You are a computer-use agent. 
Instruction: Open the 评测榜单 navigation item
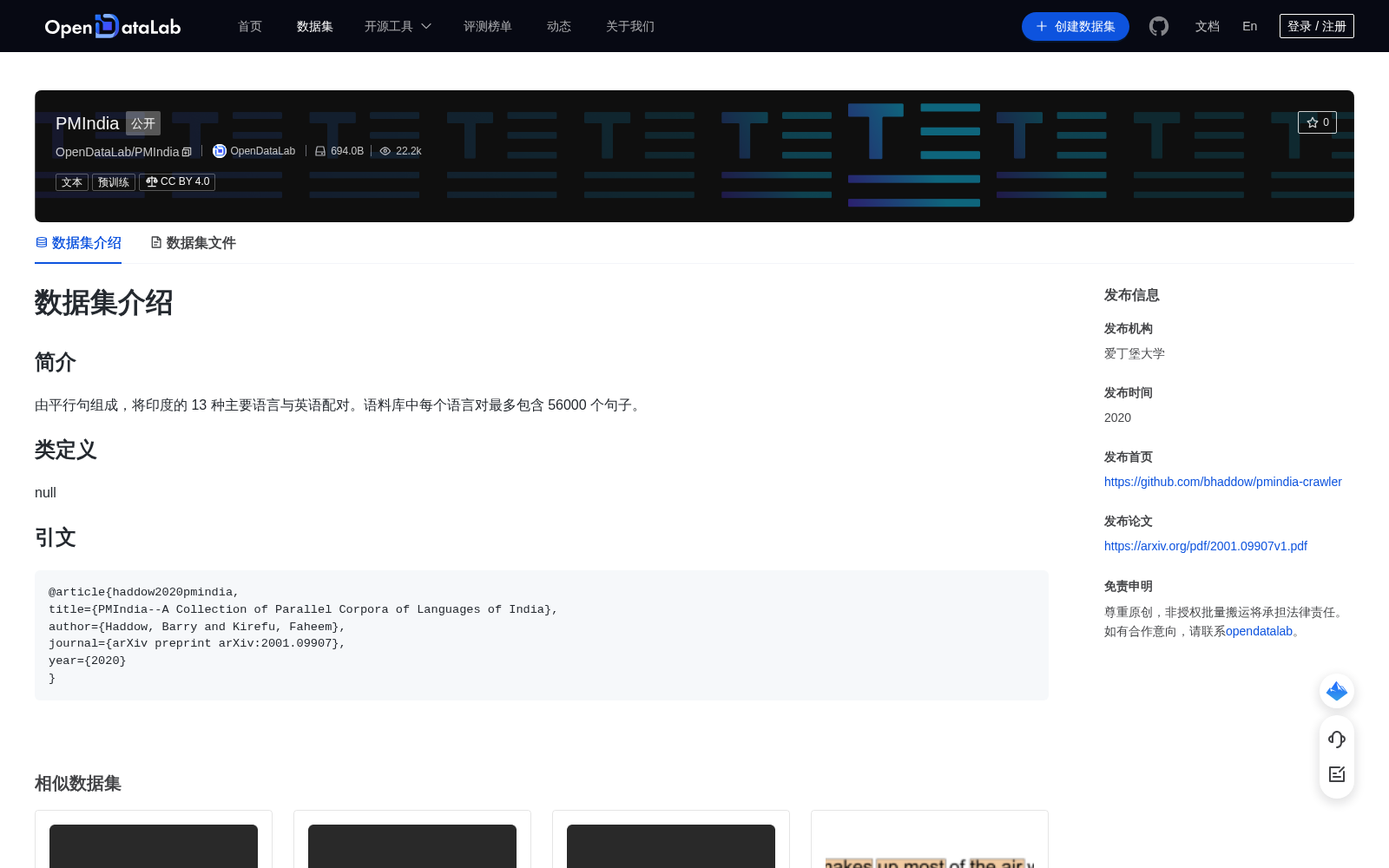tap(488, 26)
